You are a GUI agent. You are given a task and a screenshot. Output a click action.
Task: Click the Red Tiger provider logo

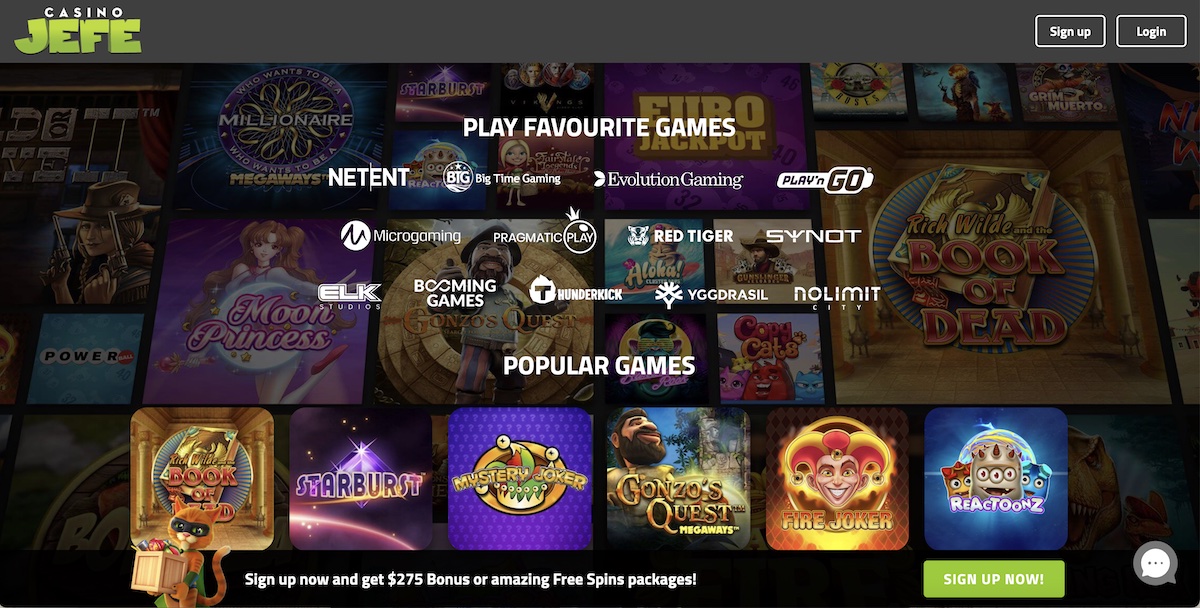tap(680, 236)
